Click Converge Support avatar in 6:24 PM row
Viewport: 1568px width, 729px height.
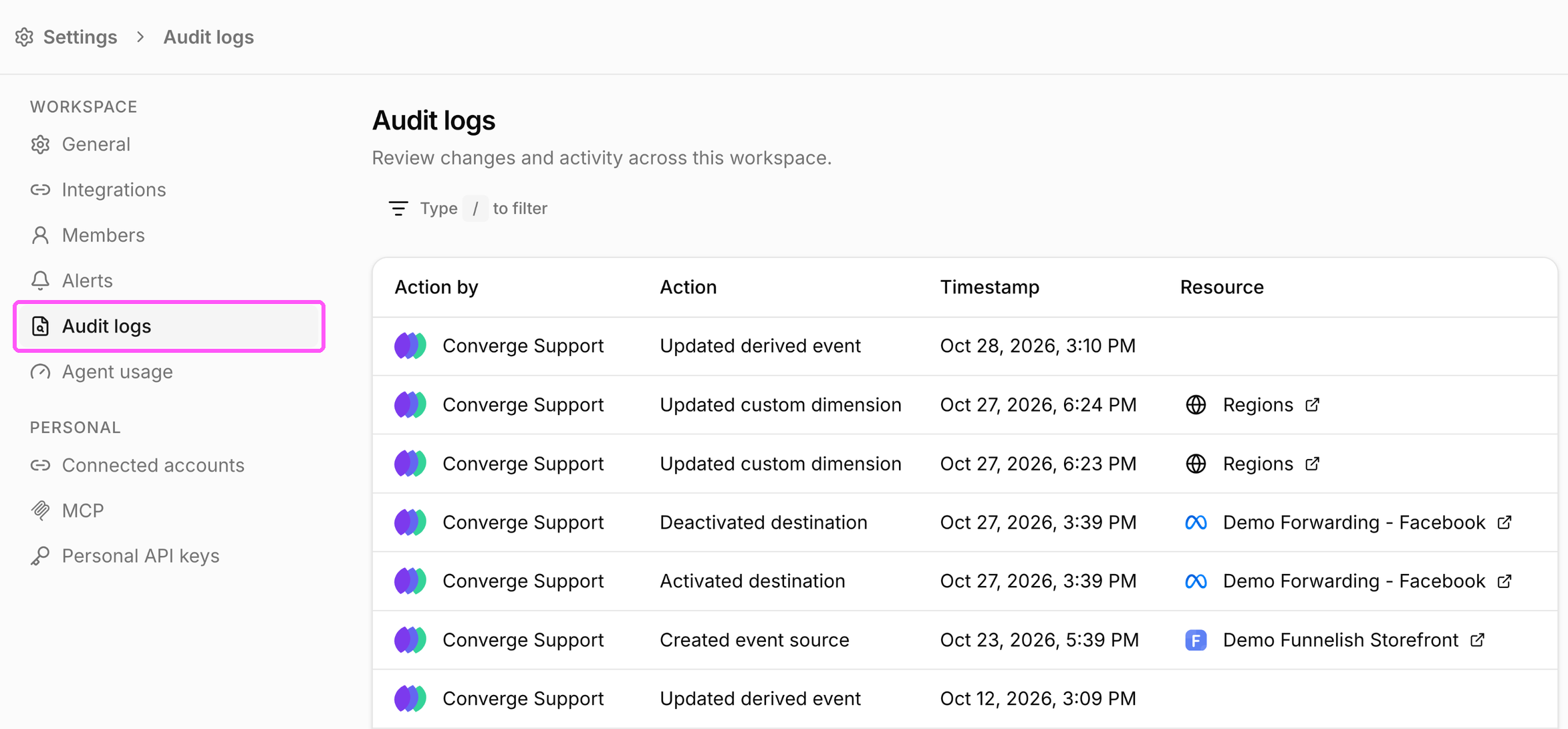pyautogui.click(x=410, y=405)
